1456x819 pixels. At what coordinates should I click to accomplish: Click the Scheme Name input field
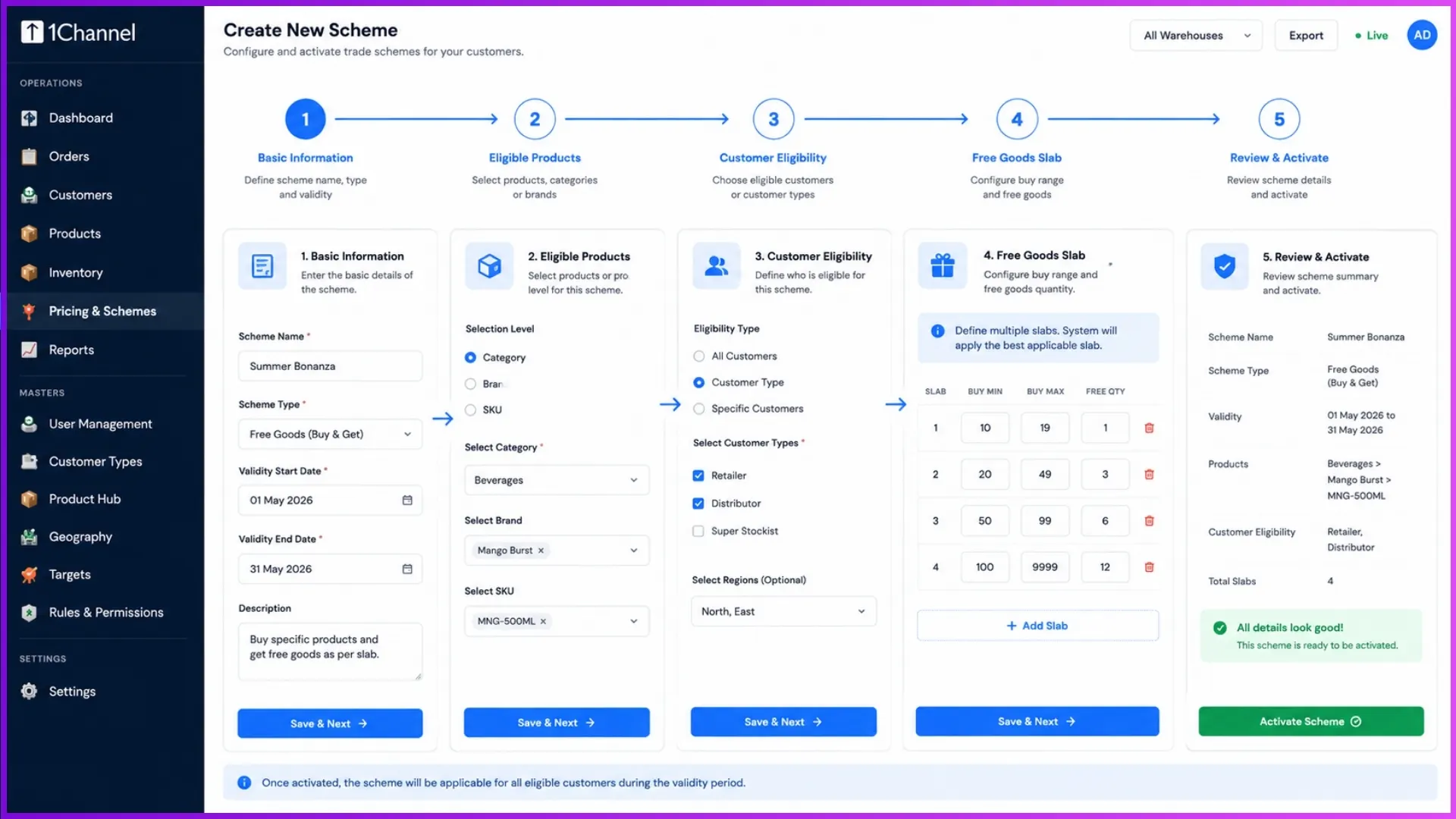pyautogui.click(x=330, y=366)
